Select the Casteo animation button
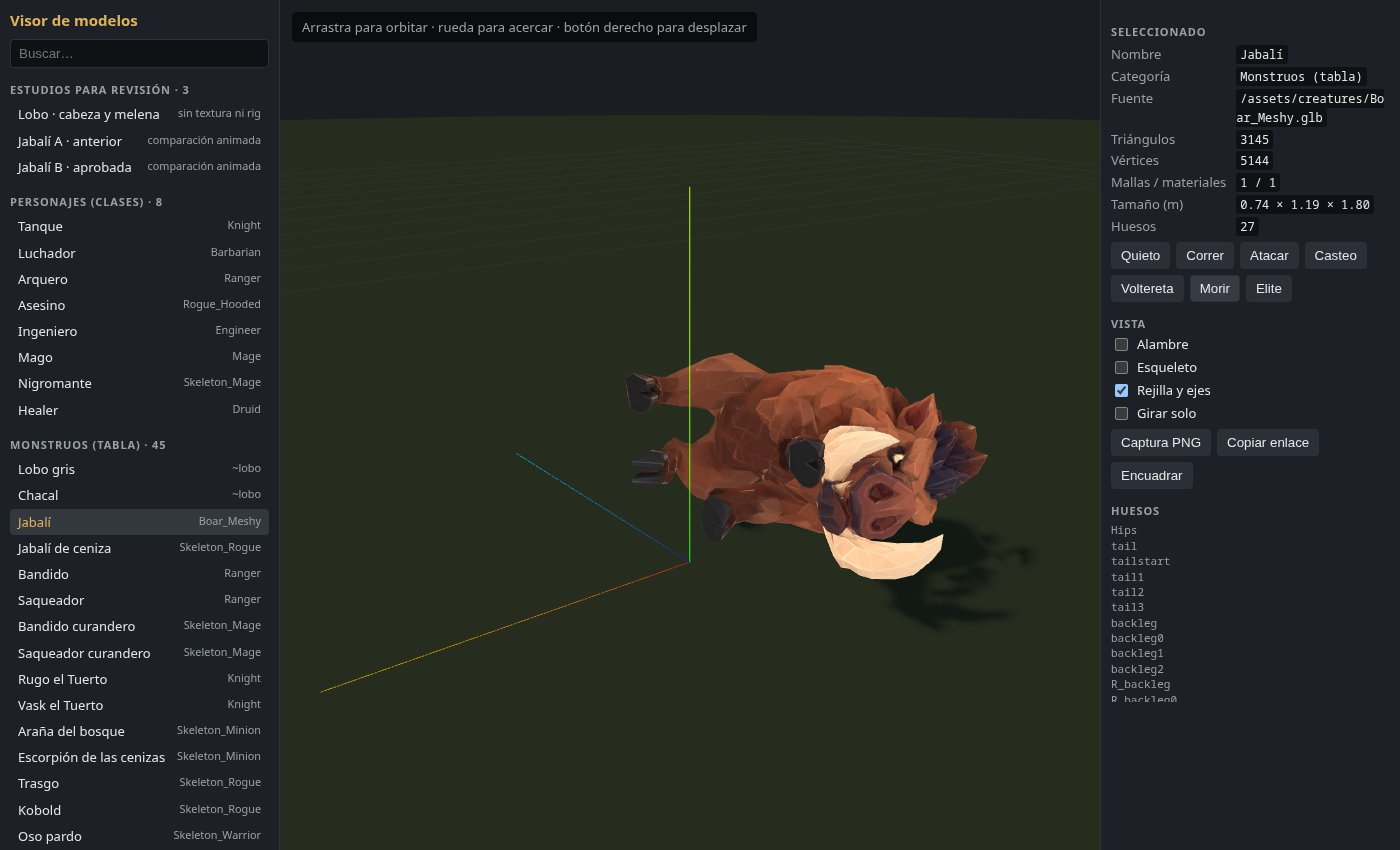Image resolution: width=1400 pixels, height=850 pixels. coord(1335,256)
